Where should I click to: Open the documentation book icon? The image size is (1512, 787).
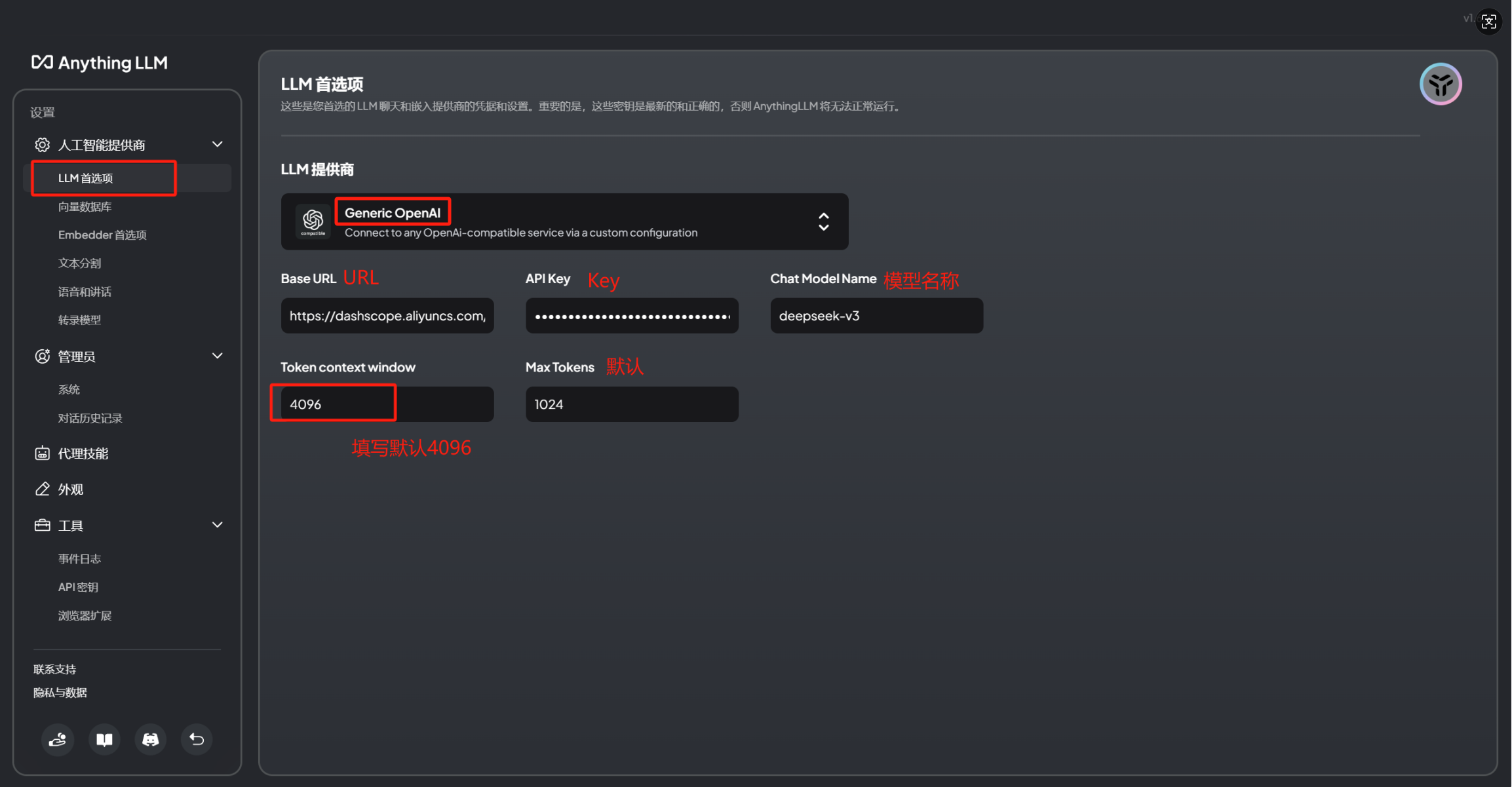pos(104,739)
